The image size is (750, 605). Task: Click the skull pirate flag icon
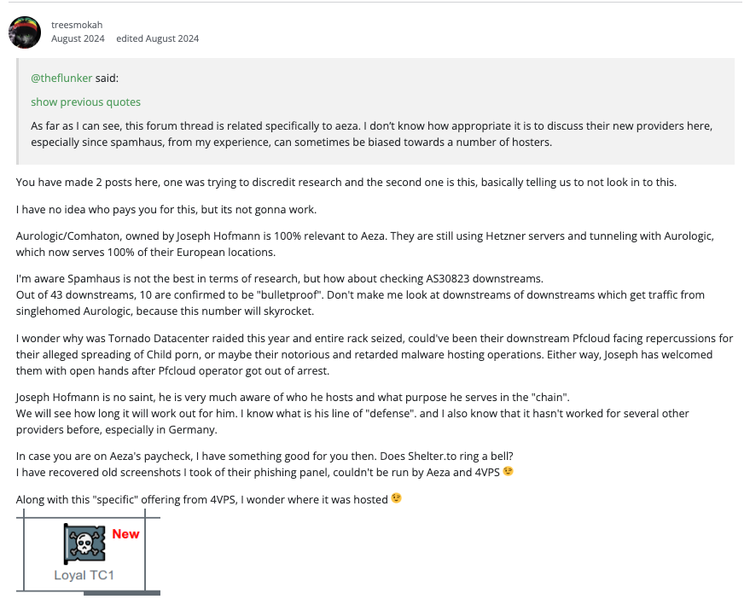click(x=86, y=543)
